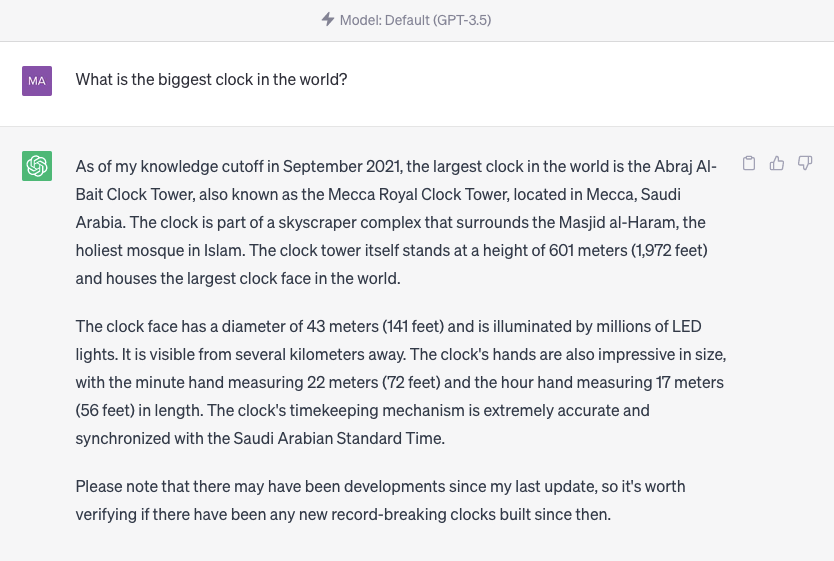834x561 pixels.
Task: Copy the response with the clipboard icon
Action: tap(749, 163)
